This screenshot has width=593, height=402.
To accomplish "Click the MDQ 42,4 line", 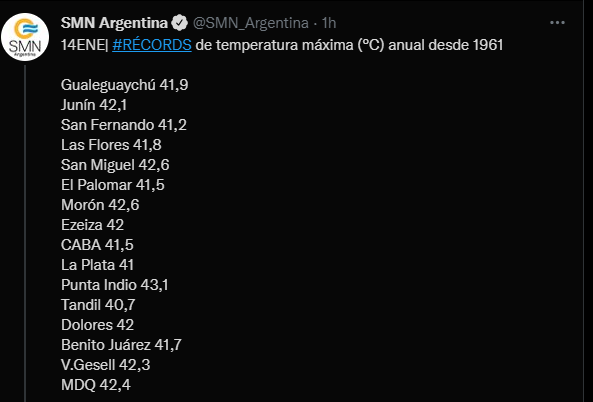I will click(x=96, y=385).
